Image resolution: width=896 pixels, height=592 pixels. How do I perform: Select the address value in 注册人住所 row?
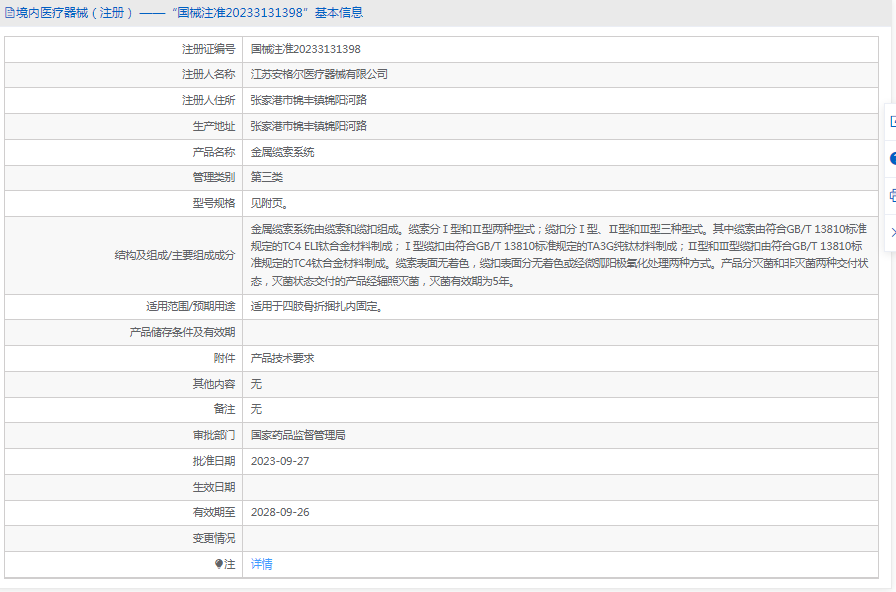coord(309,100)
